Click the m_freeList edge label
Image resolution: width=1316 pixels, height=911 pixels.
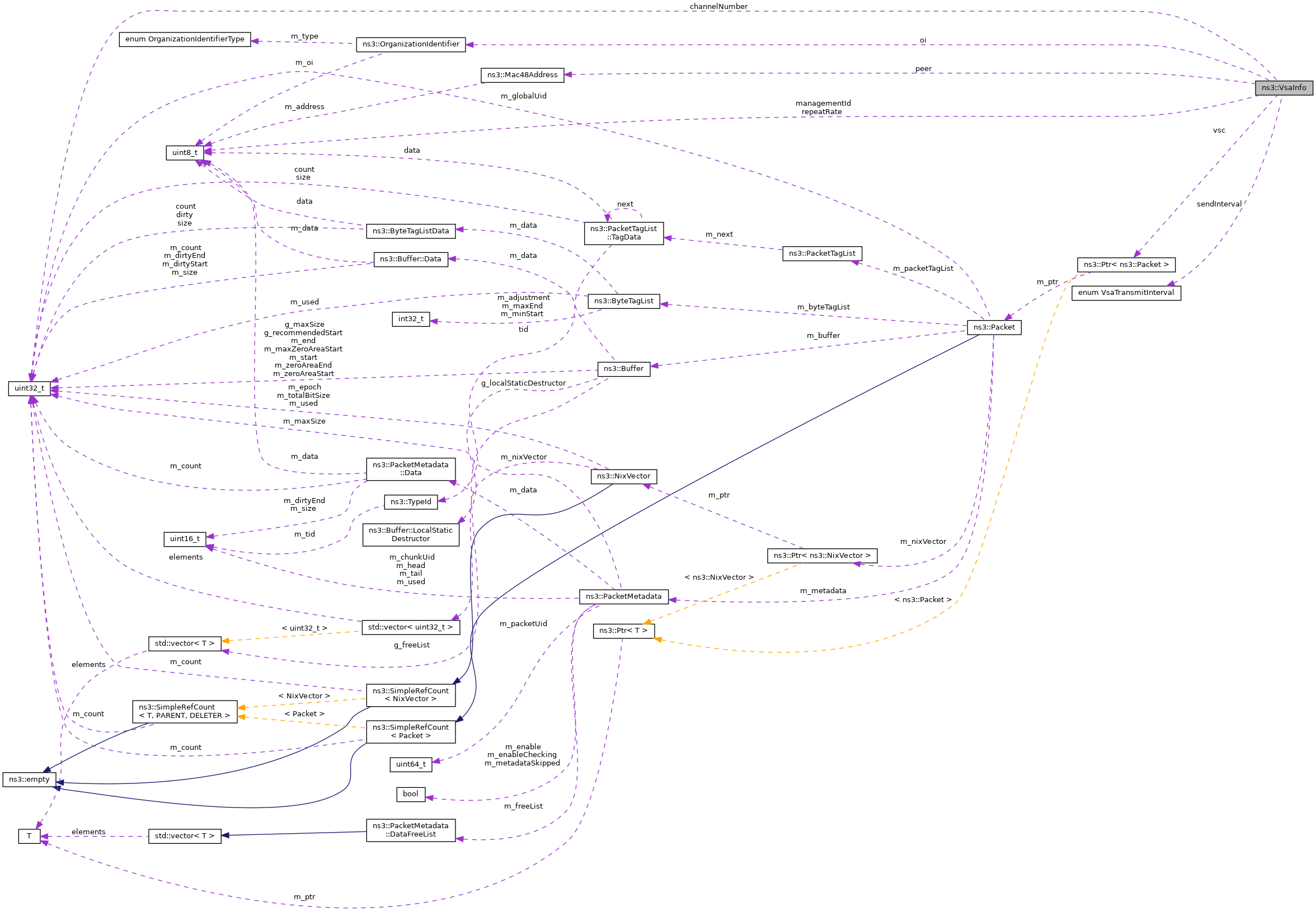(x=523, y=806)
